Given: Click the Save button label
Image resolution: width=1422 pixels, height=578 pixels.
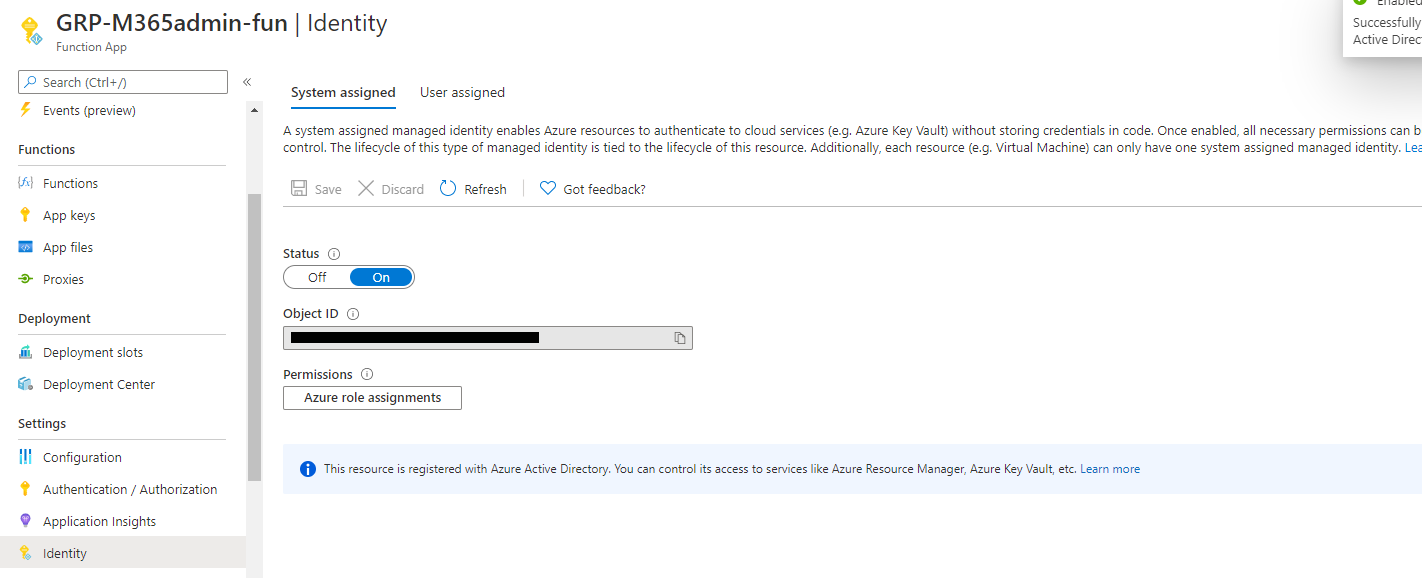Looking at the screenshot, I should pos(328,189).
